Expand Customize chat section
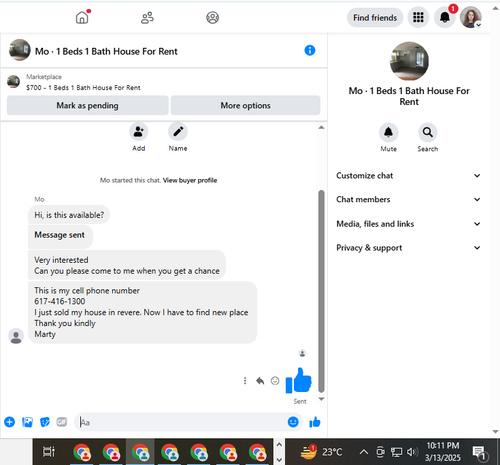 click(409, 176)
